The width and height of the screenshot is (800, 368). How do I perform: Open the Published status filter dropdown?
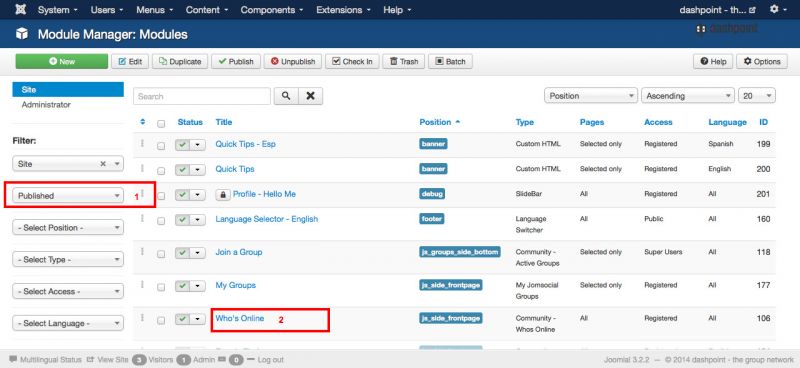(68, 195)
